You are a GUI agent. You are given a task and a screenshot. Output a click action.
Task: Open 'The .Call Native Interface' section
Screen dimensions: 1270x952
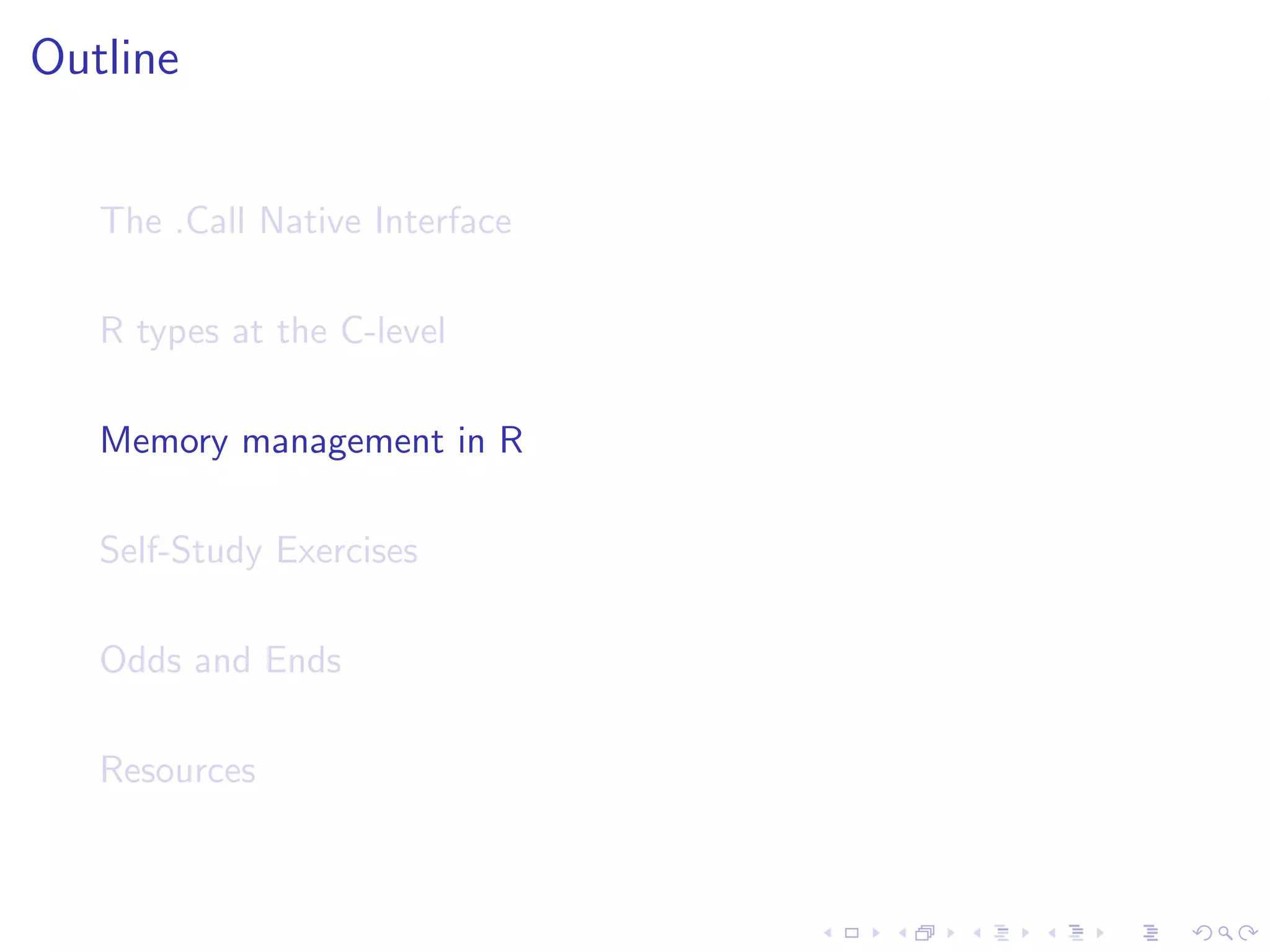tap(306, 221)
